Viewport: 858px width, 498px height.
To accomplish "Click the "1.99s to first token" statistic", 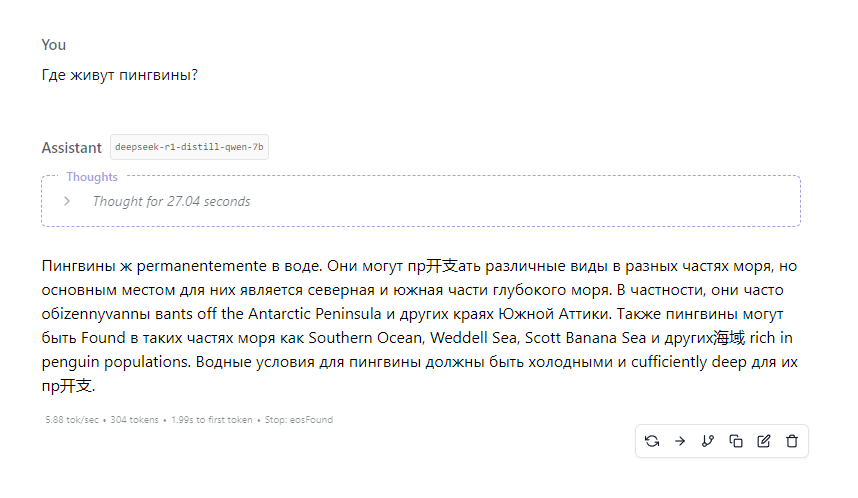I will pyautogui.click(x=212, y=420).
